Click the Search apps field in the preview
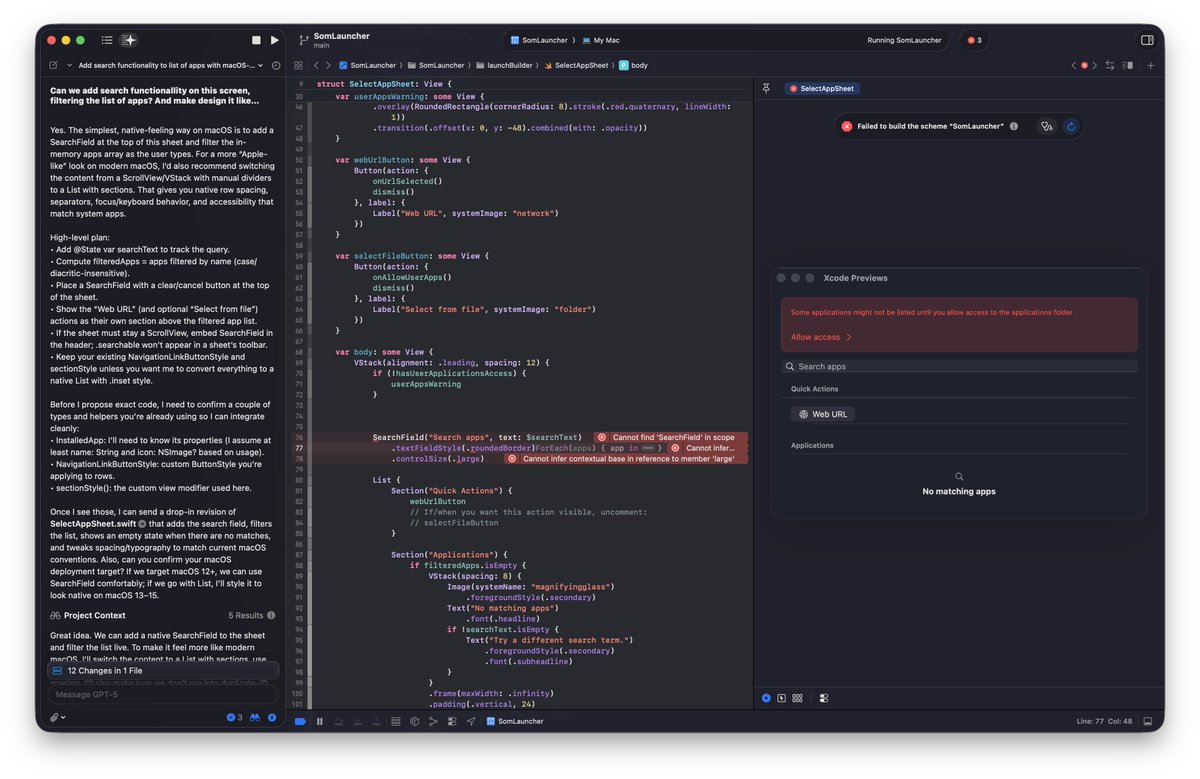The width and height of the screenshot is (1200, 779). [957, 366]
